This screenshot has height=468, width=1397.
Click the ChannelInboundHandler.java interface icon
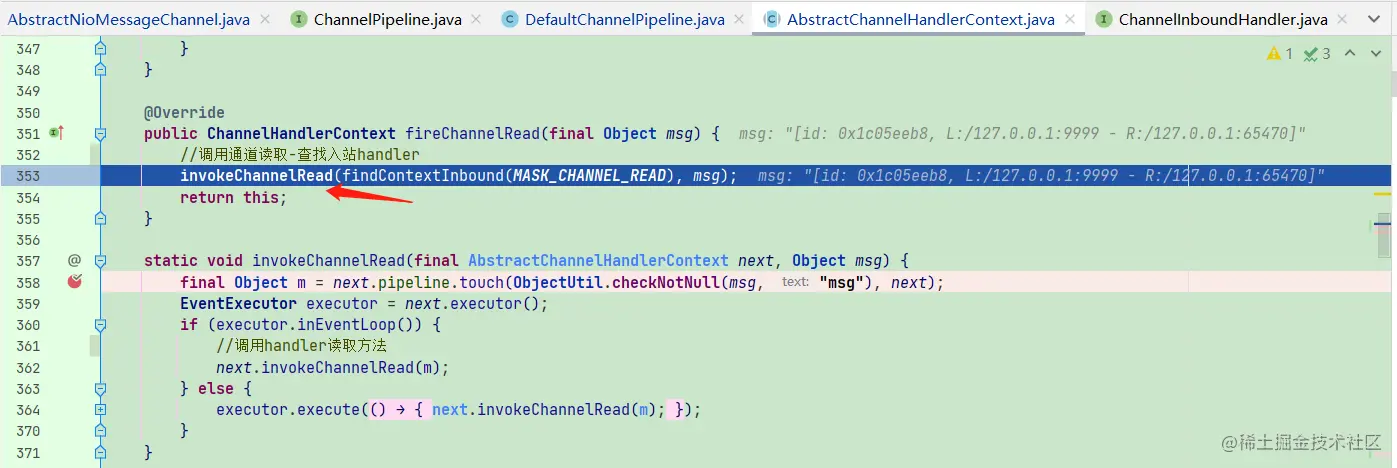point(1104,19)
